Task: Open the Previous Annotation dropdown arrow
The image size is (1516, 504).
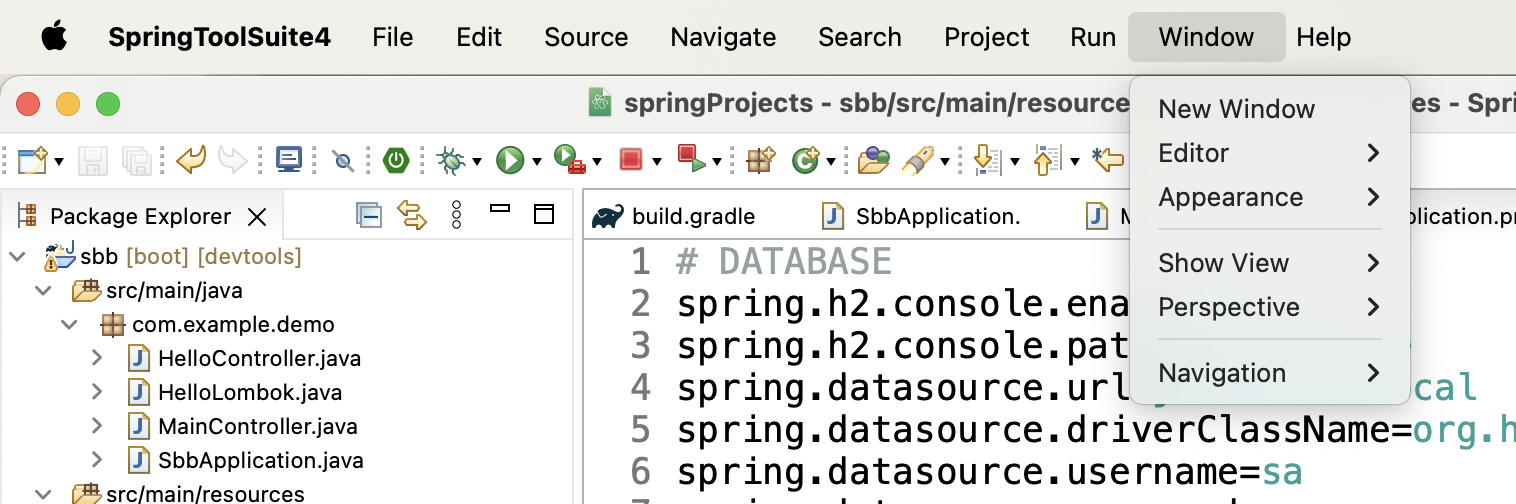Action: pyautogui.click(x=1075, y=162)
